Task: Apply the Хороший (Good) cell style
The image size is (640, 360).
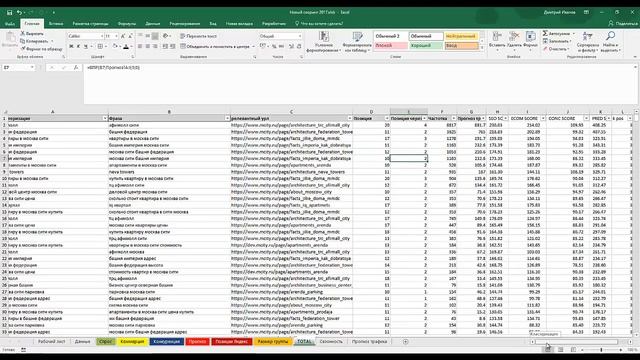Action: point(426,46)
